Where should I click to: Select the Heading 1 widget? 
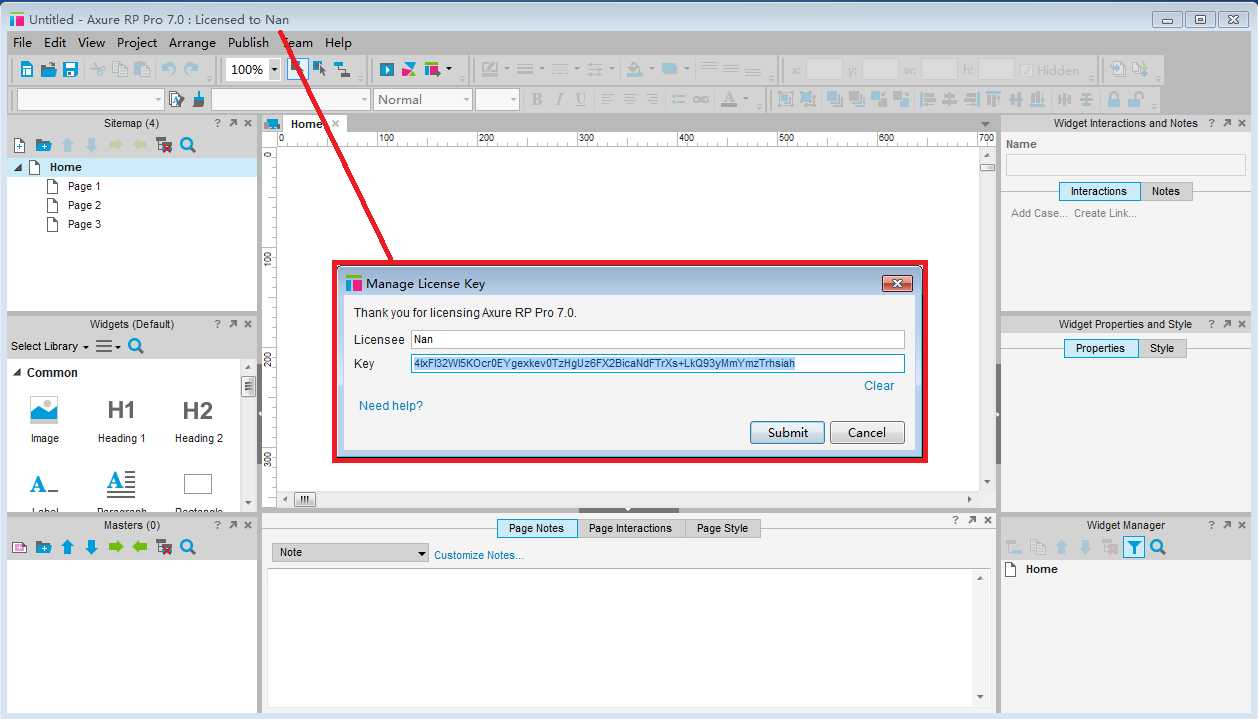(121, 420)
